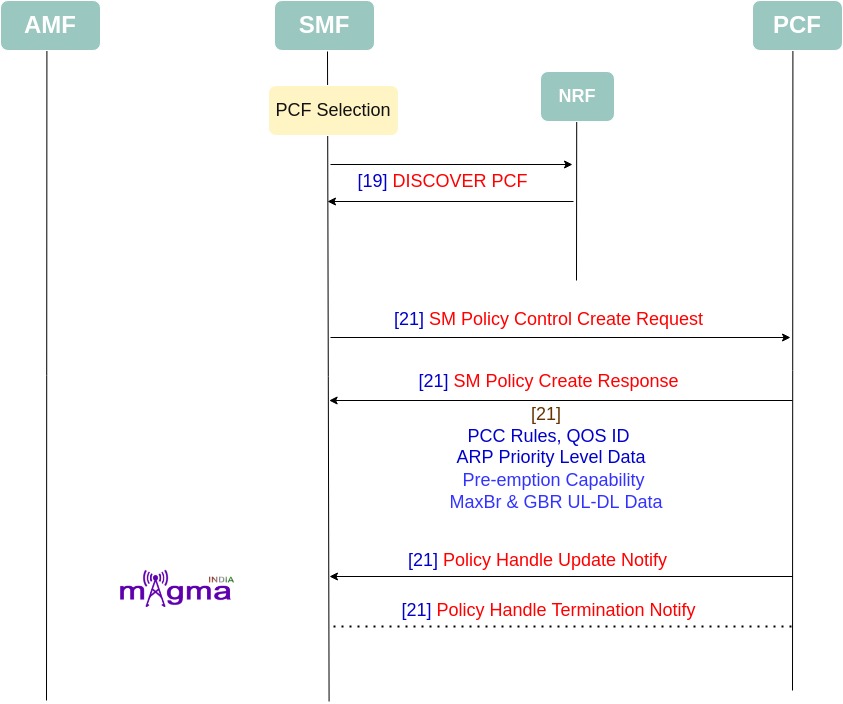Select the SMF node box
This screenshot has height=704, width=843.
(x=324, y=25)
